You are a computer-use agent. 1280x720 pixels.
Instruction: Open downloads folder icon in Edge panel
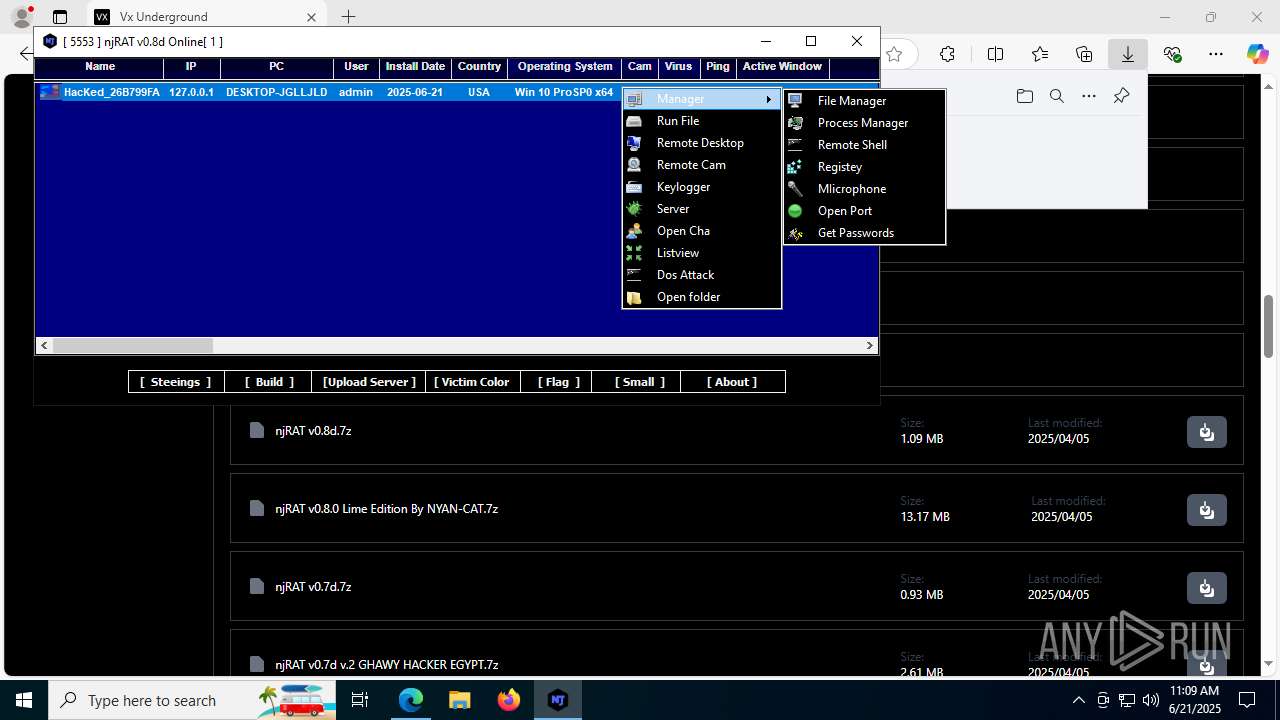click(1025, 96)
